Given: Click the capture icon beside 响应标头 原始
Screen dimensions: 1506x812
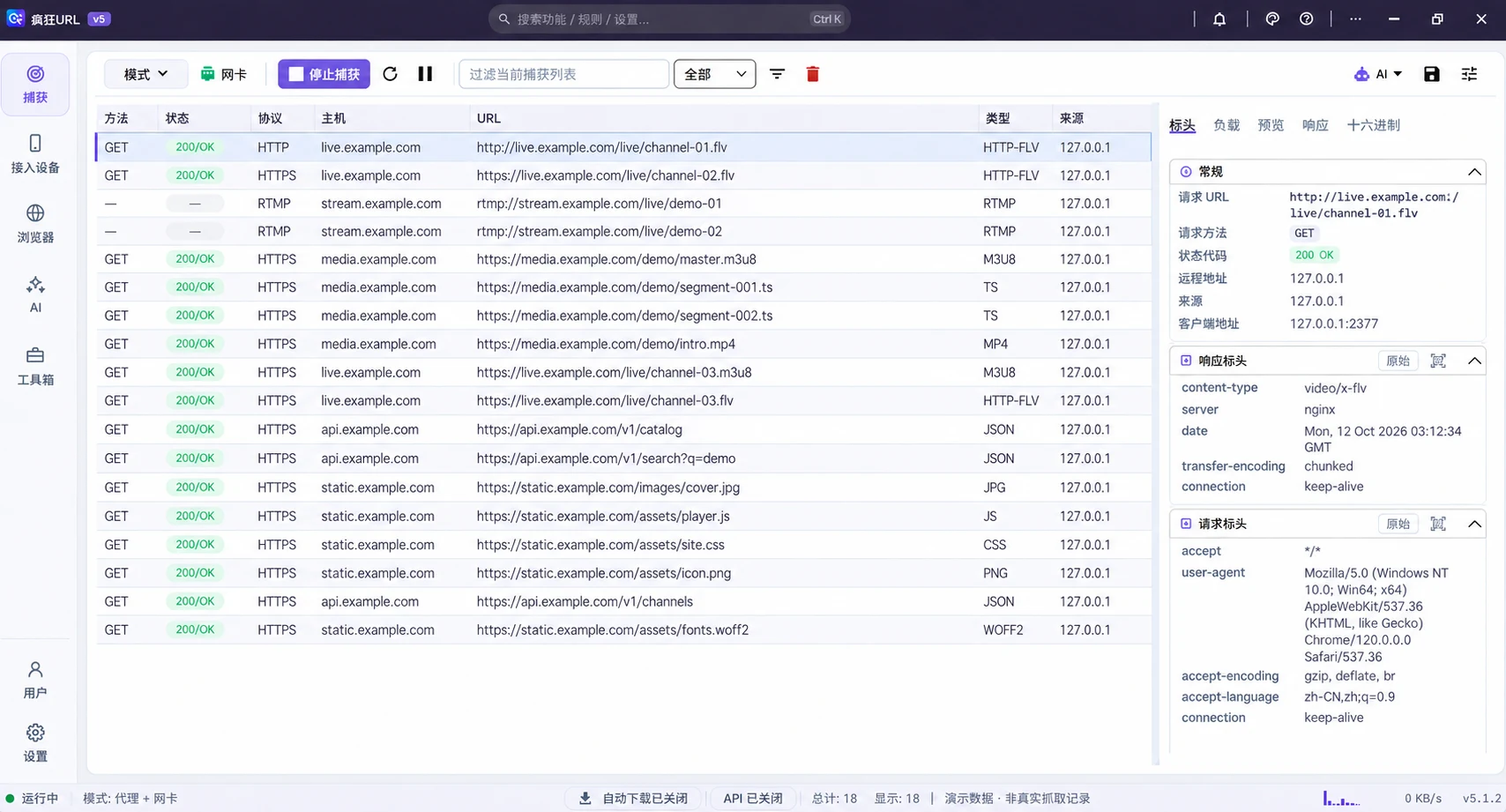Looking at the screenshot, I should [x=1438, y=361].
